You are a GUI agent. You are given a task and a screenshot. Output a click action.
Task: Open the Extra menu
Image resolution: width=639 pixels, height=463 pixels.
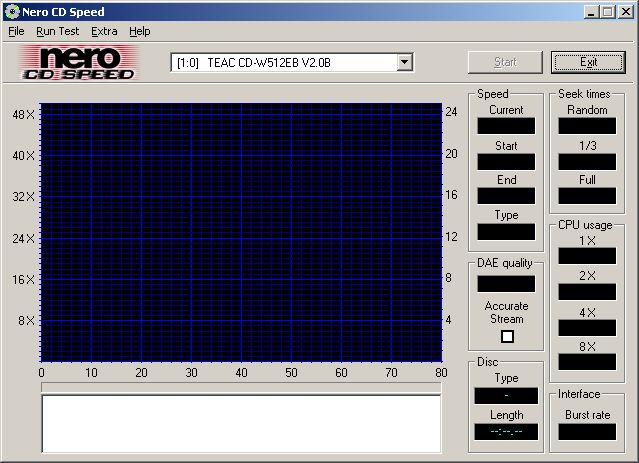point(104,31)
